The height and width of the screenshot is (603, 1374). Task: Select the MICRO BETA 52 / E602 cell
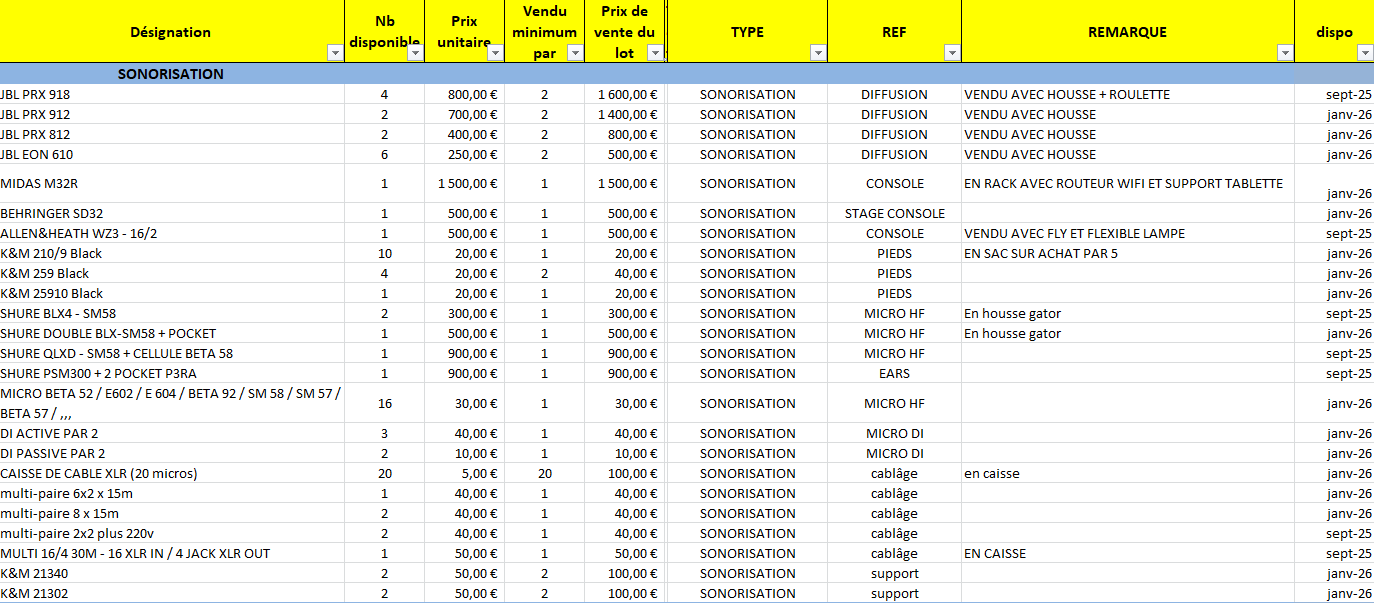[171, 403]
